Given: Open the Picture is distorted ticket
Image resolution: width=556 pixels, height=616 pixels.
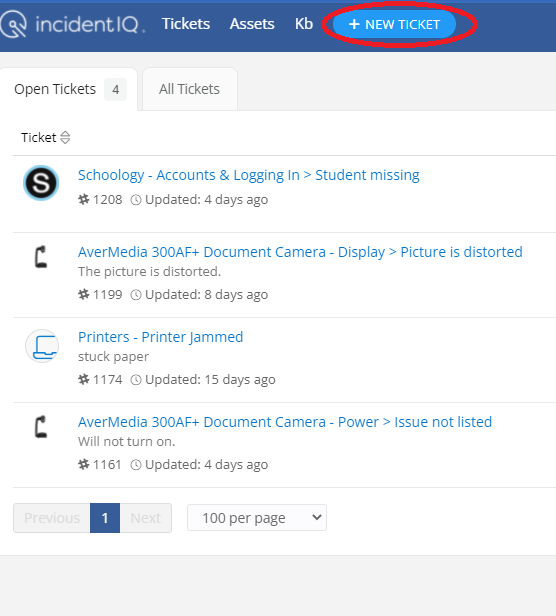Looking at the screenshot, I should [300, 252].
